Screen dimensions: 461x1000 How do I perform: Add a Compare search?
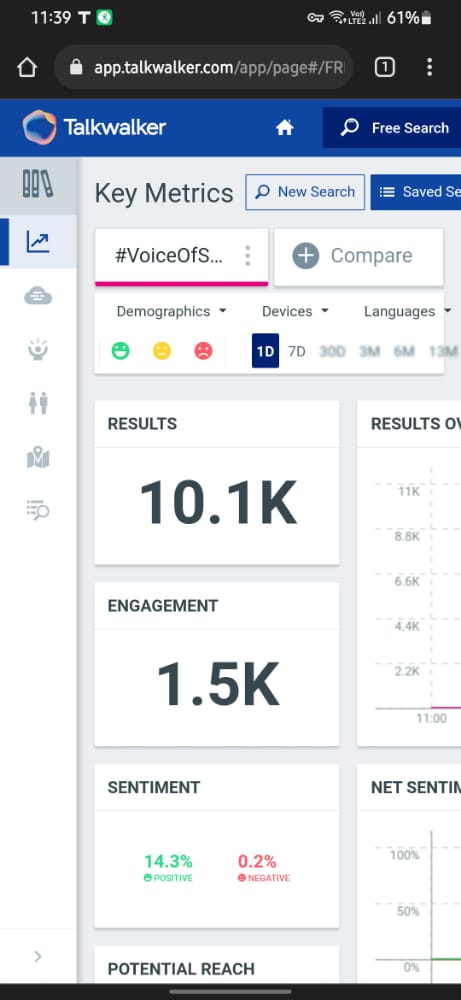pyautogui.click(x=358, y=256)
